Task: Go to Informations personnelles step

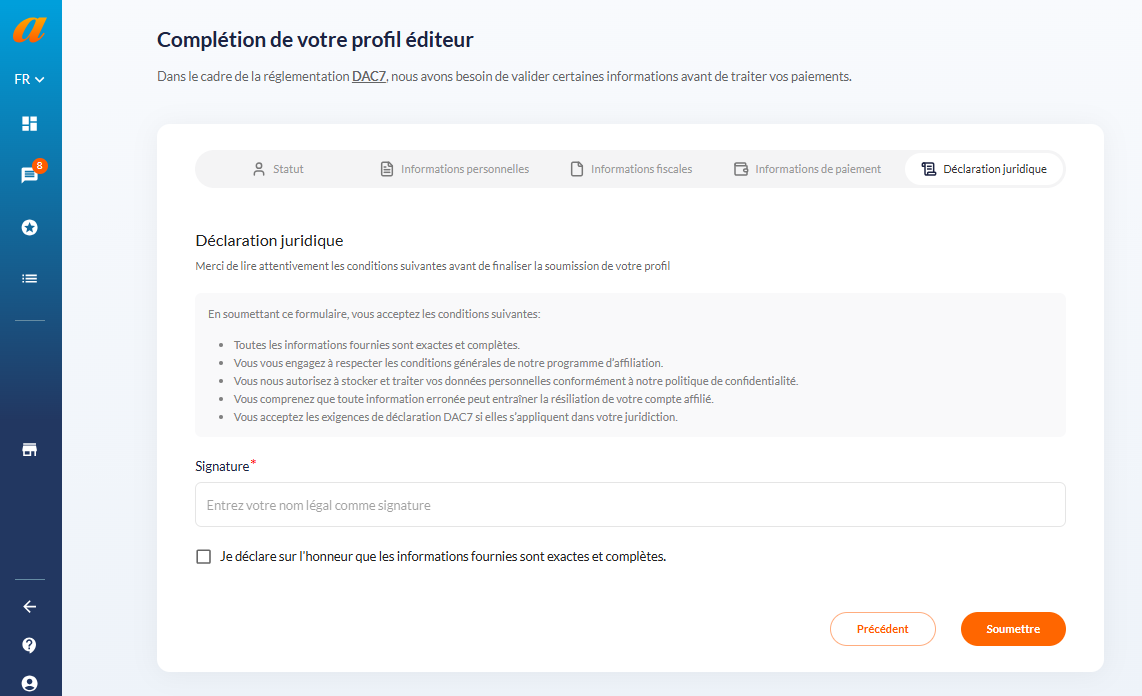Action: point(455,169)
